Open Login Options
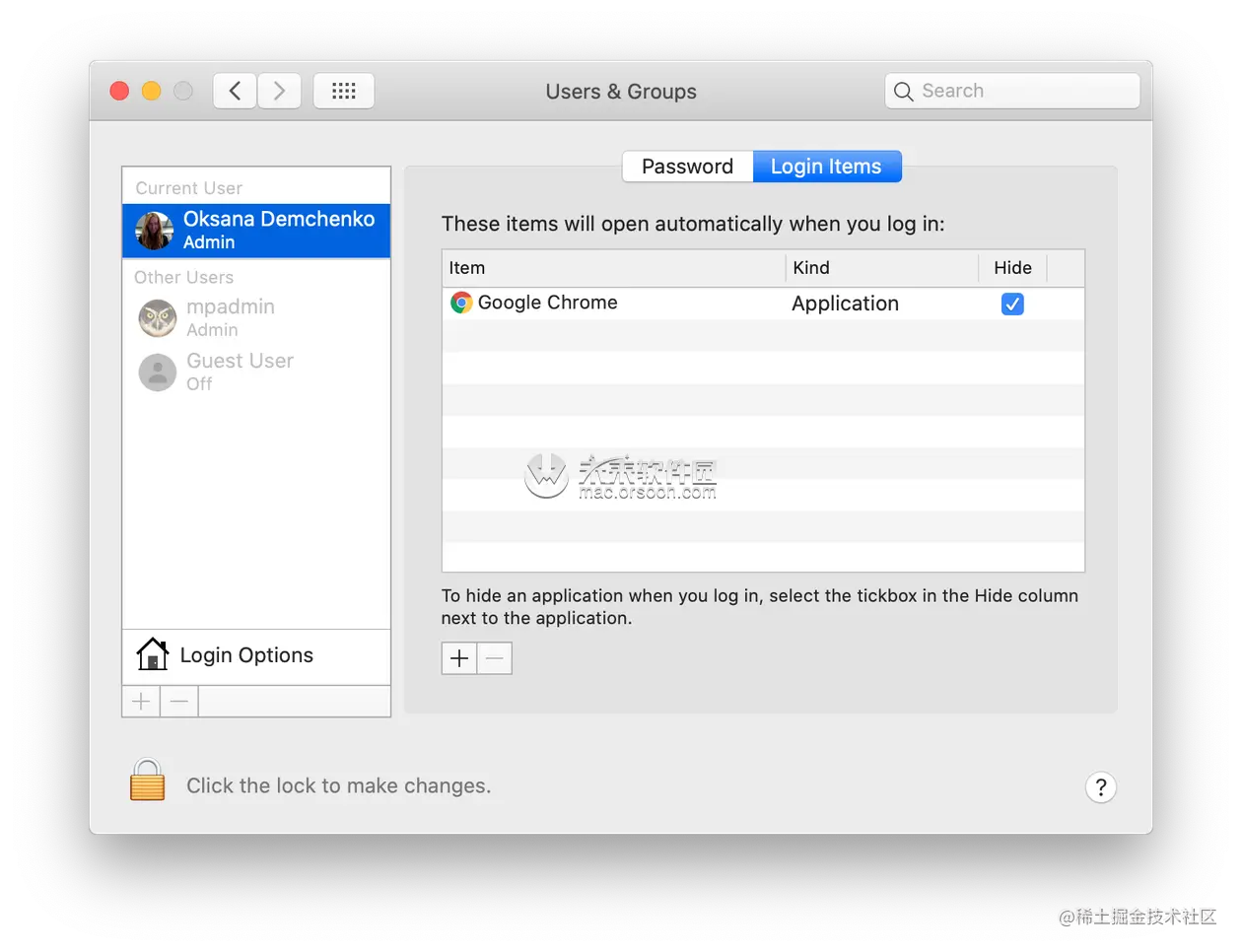 point(256,656)
